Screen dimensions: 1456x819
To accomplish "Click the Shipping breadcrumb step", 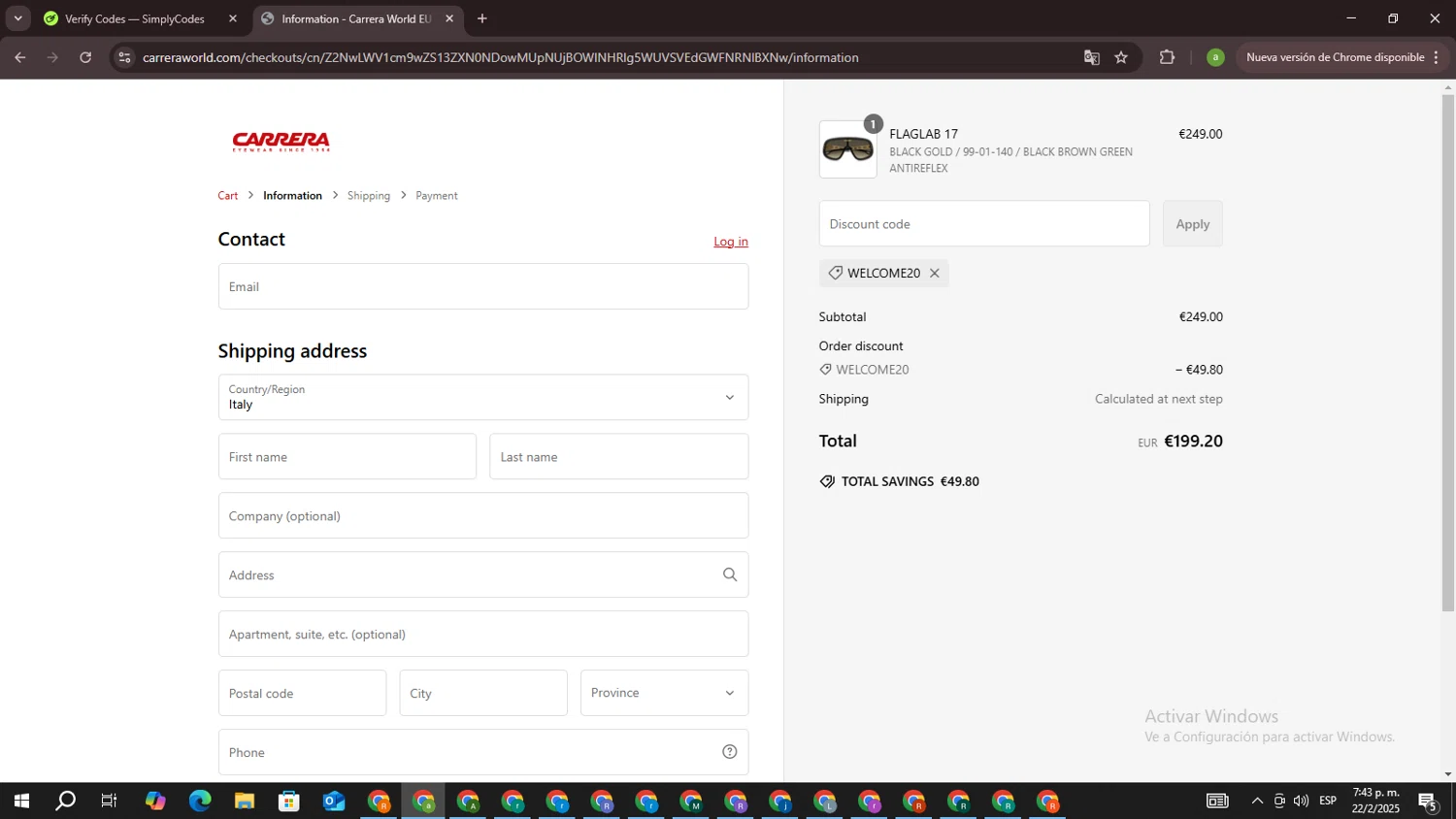I will [369, 196].
